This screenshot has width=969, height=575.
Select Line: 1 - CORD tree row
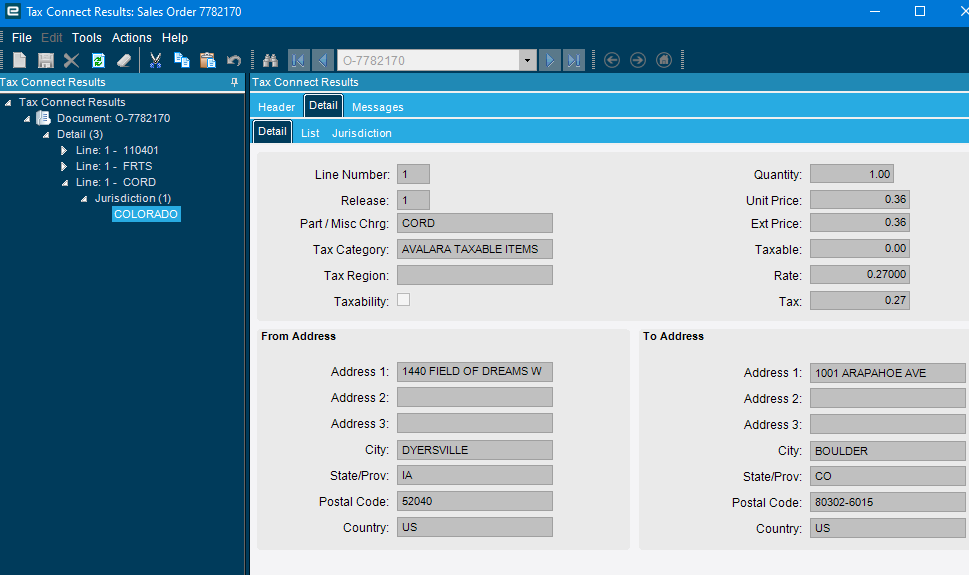pos(116,182)
